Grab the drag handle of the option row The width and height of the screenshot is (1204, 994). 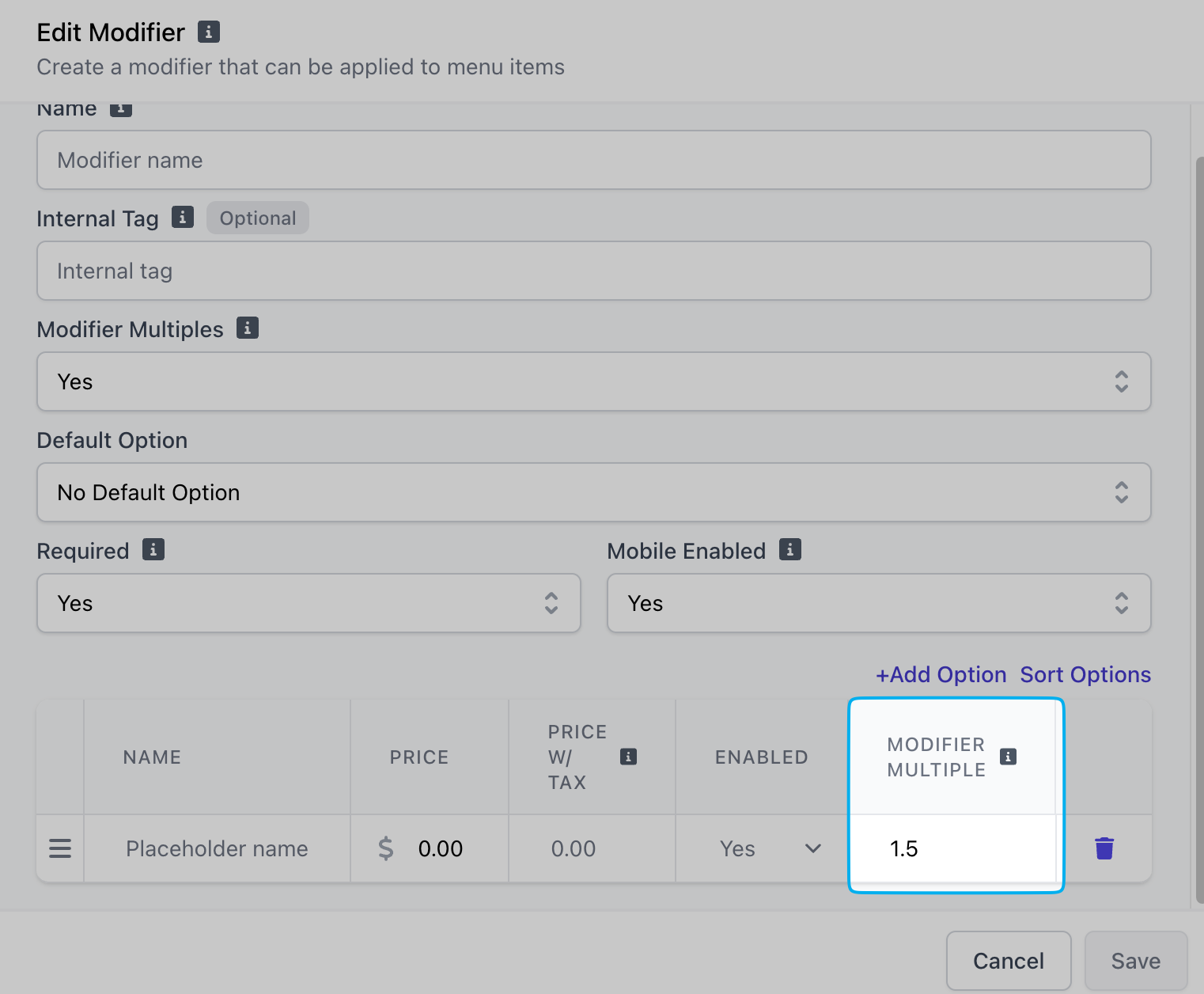[x=60, y=848]
